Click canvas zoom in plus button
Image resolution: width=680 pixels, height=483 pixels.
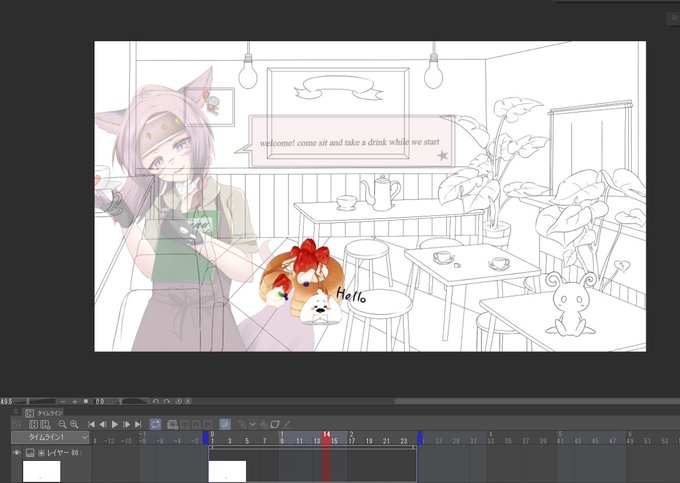pos(75,401)
